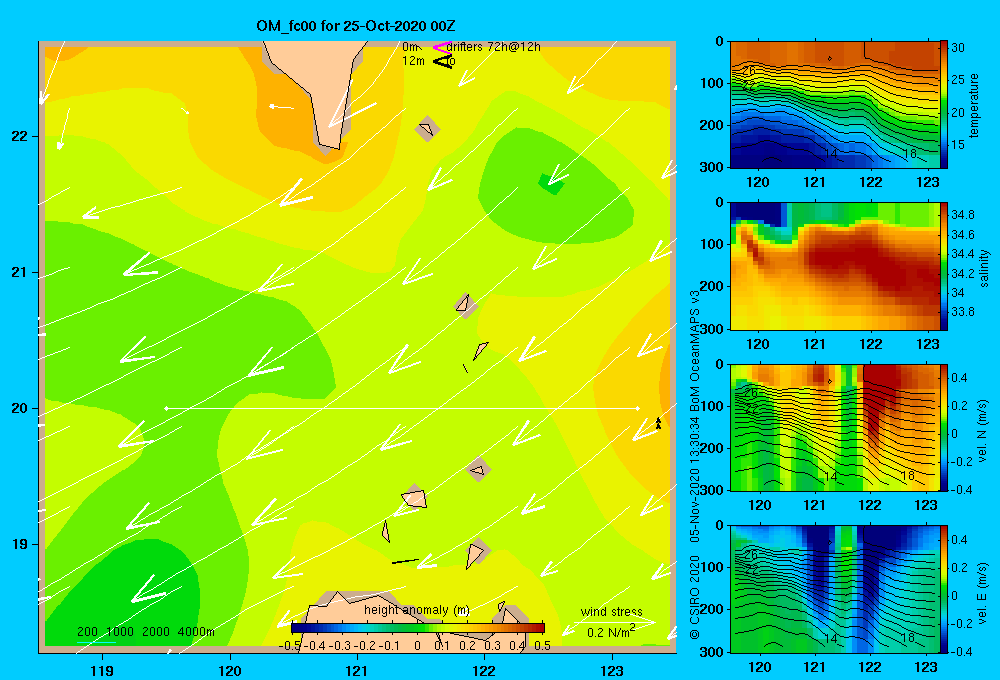The height and width of the screenshot is (680, 1000).
Task: Click the salinity color bar
Action: 944,266
